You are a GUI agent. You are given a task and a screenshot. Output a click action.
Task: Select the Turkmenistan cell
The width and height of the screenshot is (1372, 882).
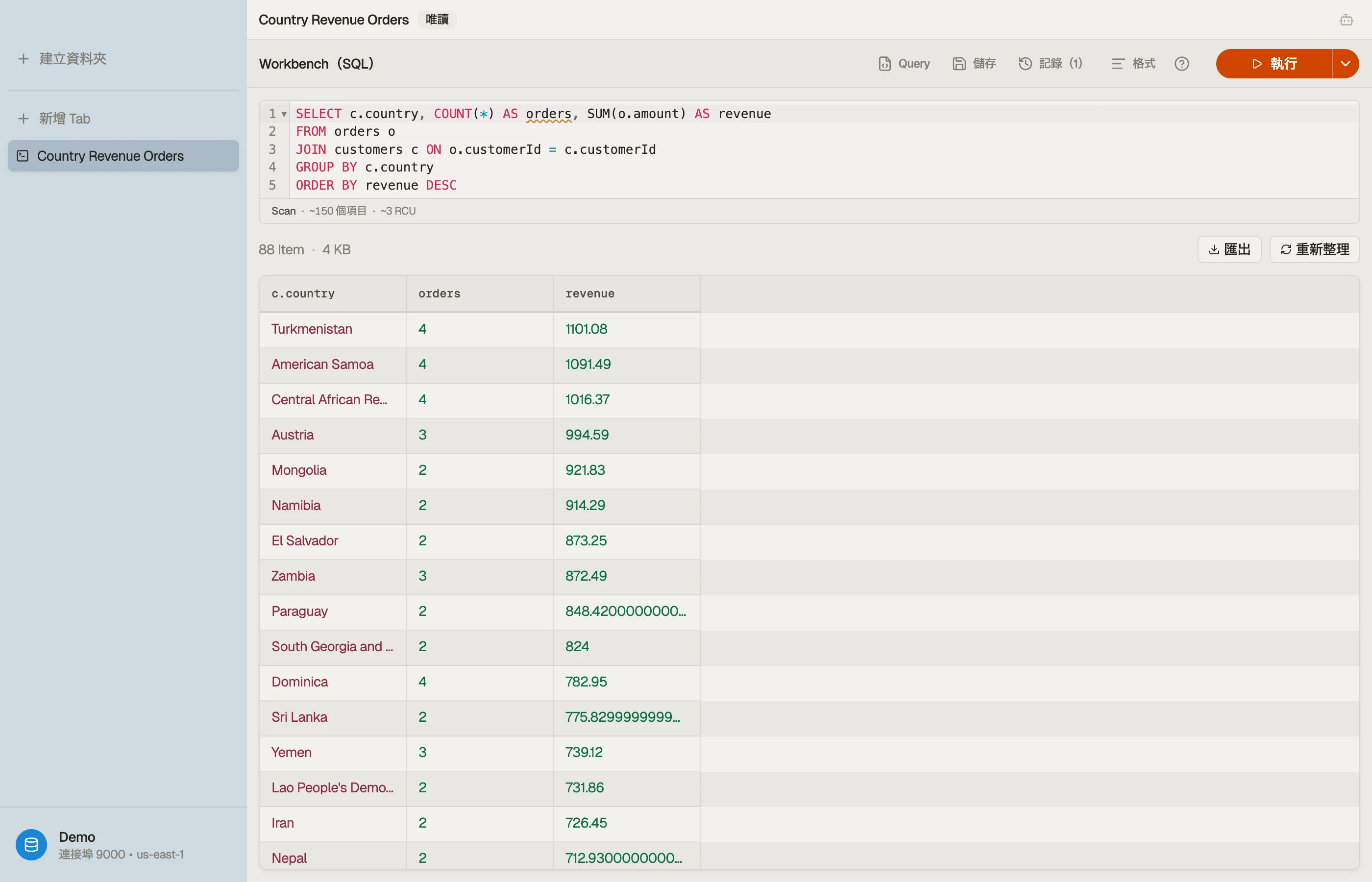[333, 329]
